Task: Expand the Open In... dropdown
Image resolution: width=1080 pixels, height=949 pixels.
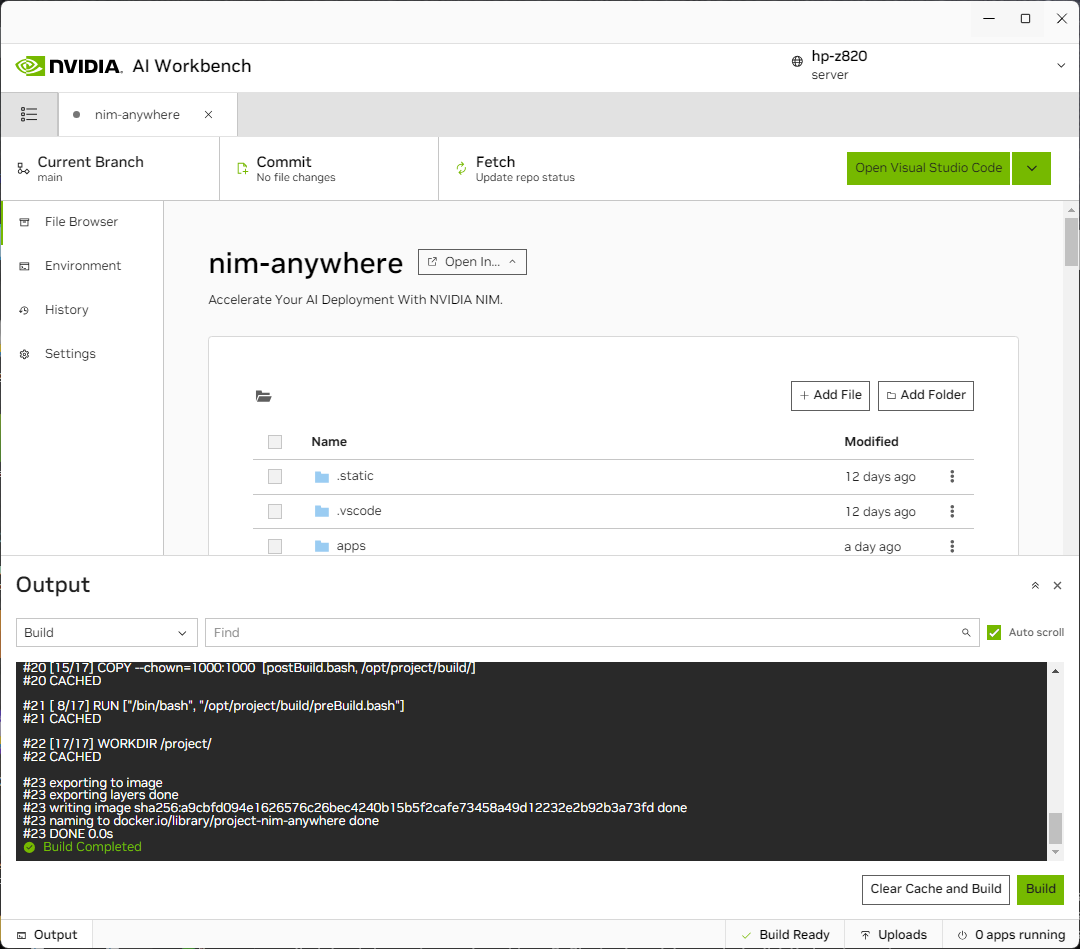Action: point(472,262)
